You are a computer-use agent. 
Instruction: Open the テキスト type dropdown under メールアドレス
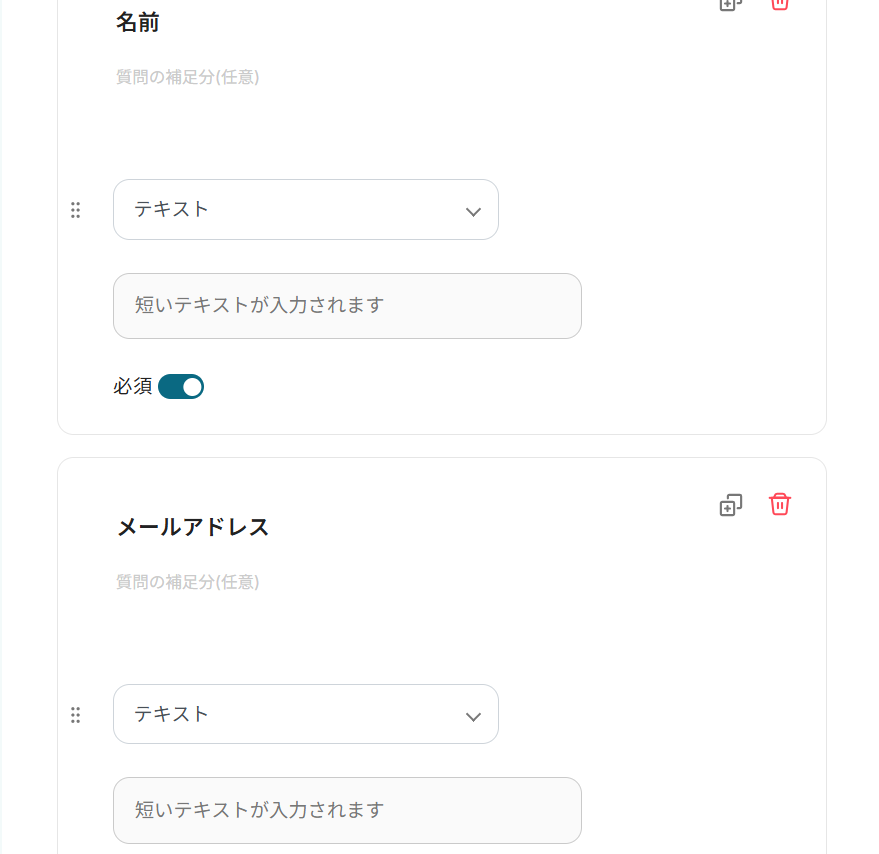point(305,714)
